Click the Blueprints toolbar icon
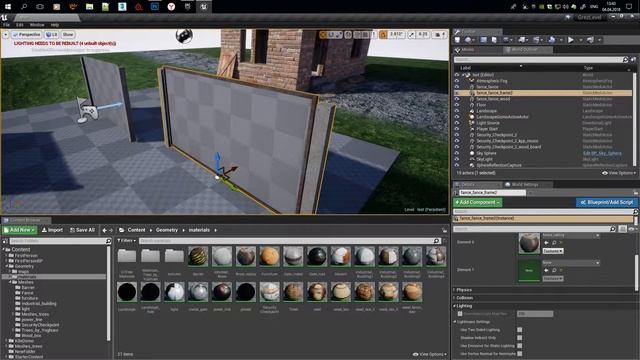Viewport: 640px width, 360px height. coord(522,40)
